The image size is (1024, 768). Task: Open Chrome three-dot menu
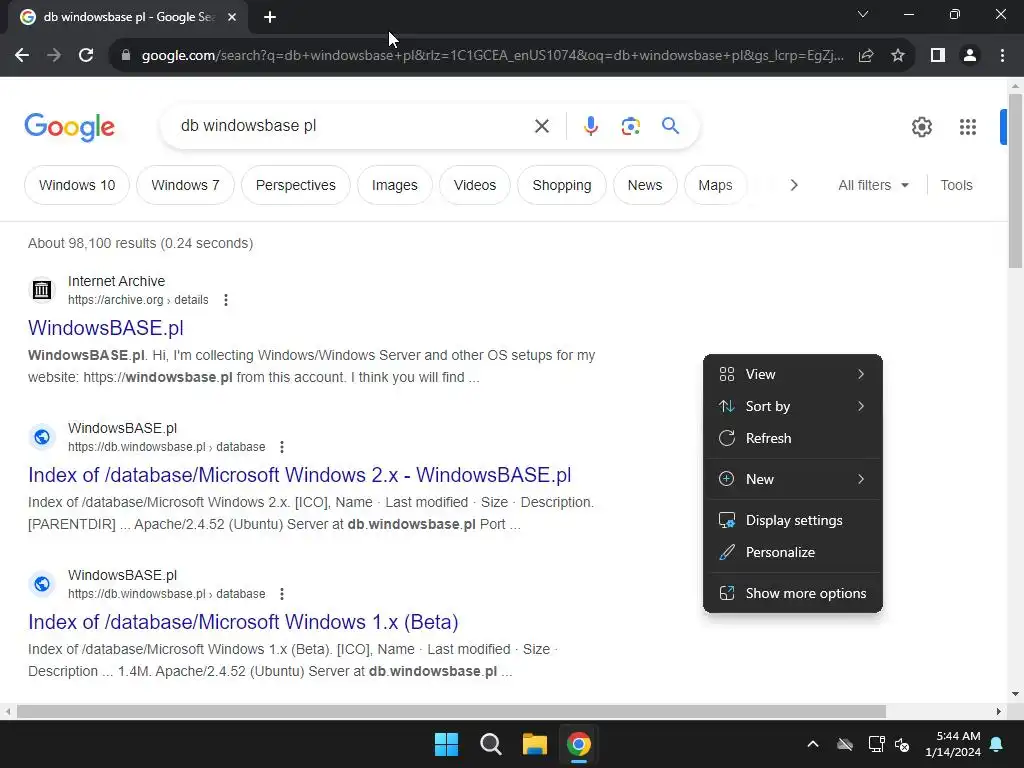click(x=1002, y=56)
